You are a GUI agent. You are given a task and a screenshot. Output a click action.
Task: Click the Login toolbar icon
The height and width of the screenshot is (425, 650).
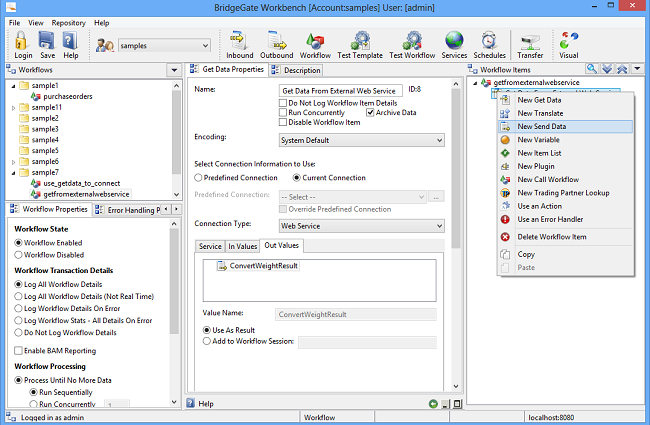(x=22, y=44)
